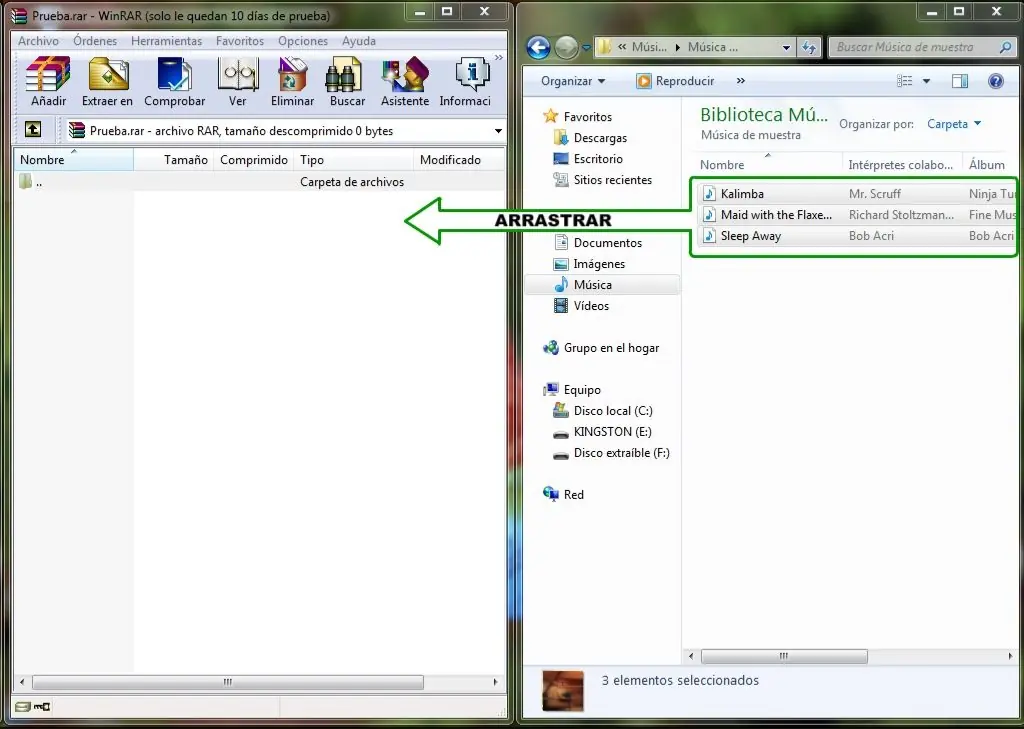The image size is (1024, 729).
Task: Click the Buscar Música de muestra field
Action: click(x=914, y=47)
